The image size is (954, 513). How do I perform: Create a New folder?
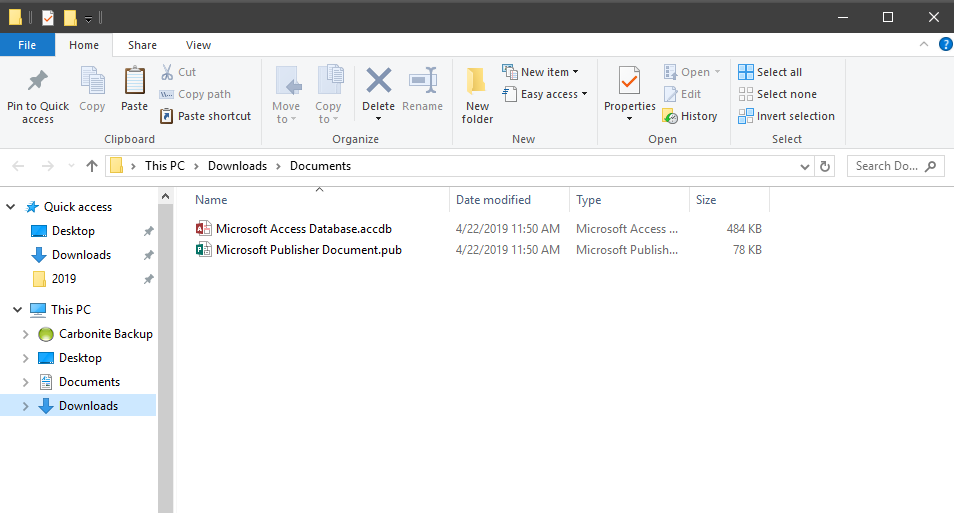point(477,96)
